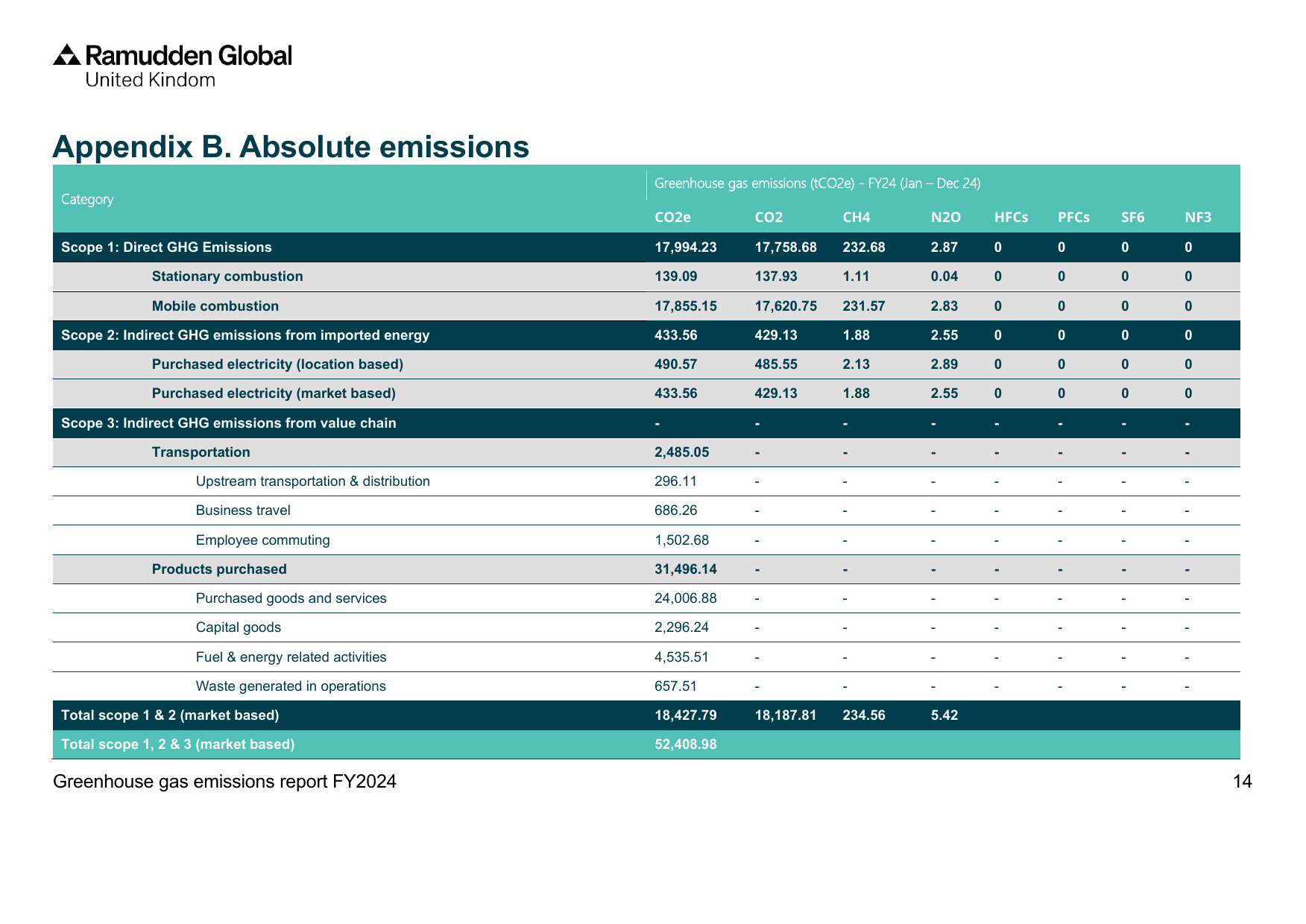
Task: Click the 'United Kindom' subtitle under logo
Action: pyautogui.click(x=151, y=80)
